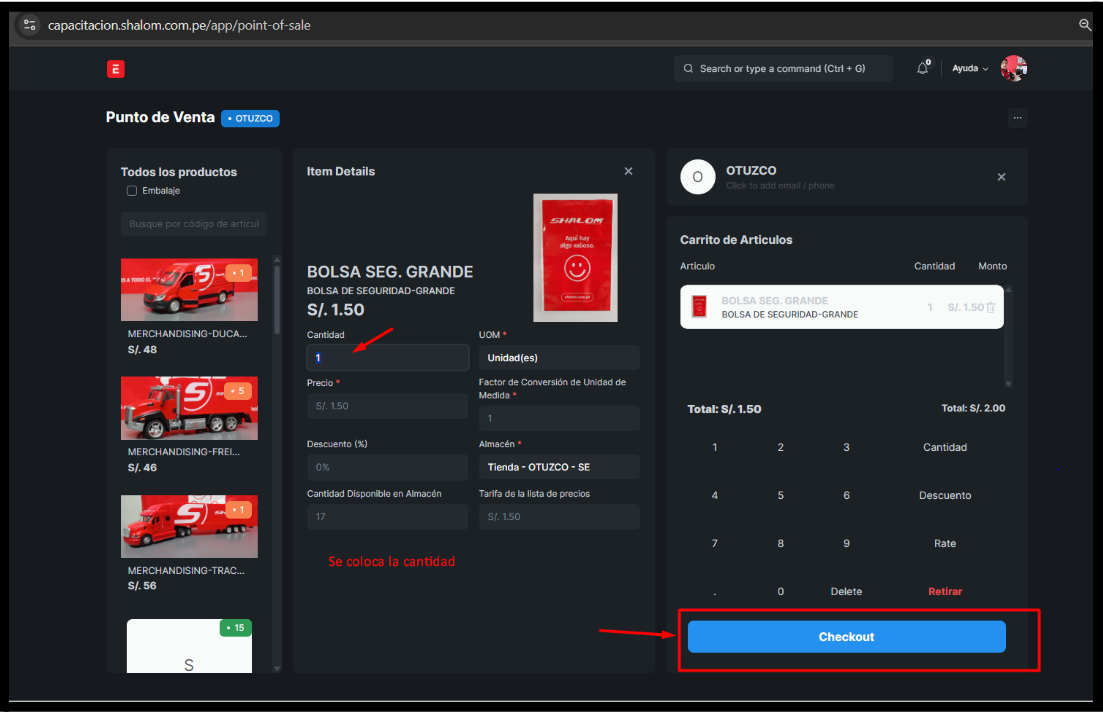Viewport: 1103px width, 712px height.
Task: Open the UOM Unidad(es) field
Action: coord(559,358)
